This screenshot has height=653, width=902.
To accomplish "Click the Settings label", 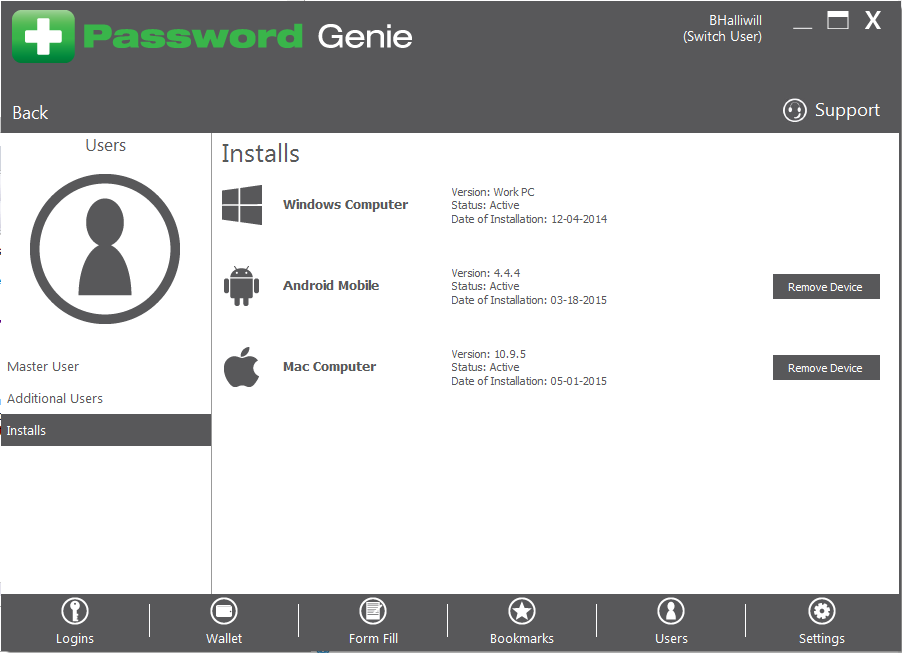I will (821, 639).
